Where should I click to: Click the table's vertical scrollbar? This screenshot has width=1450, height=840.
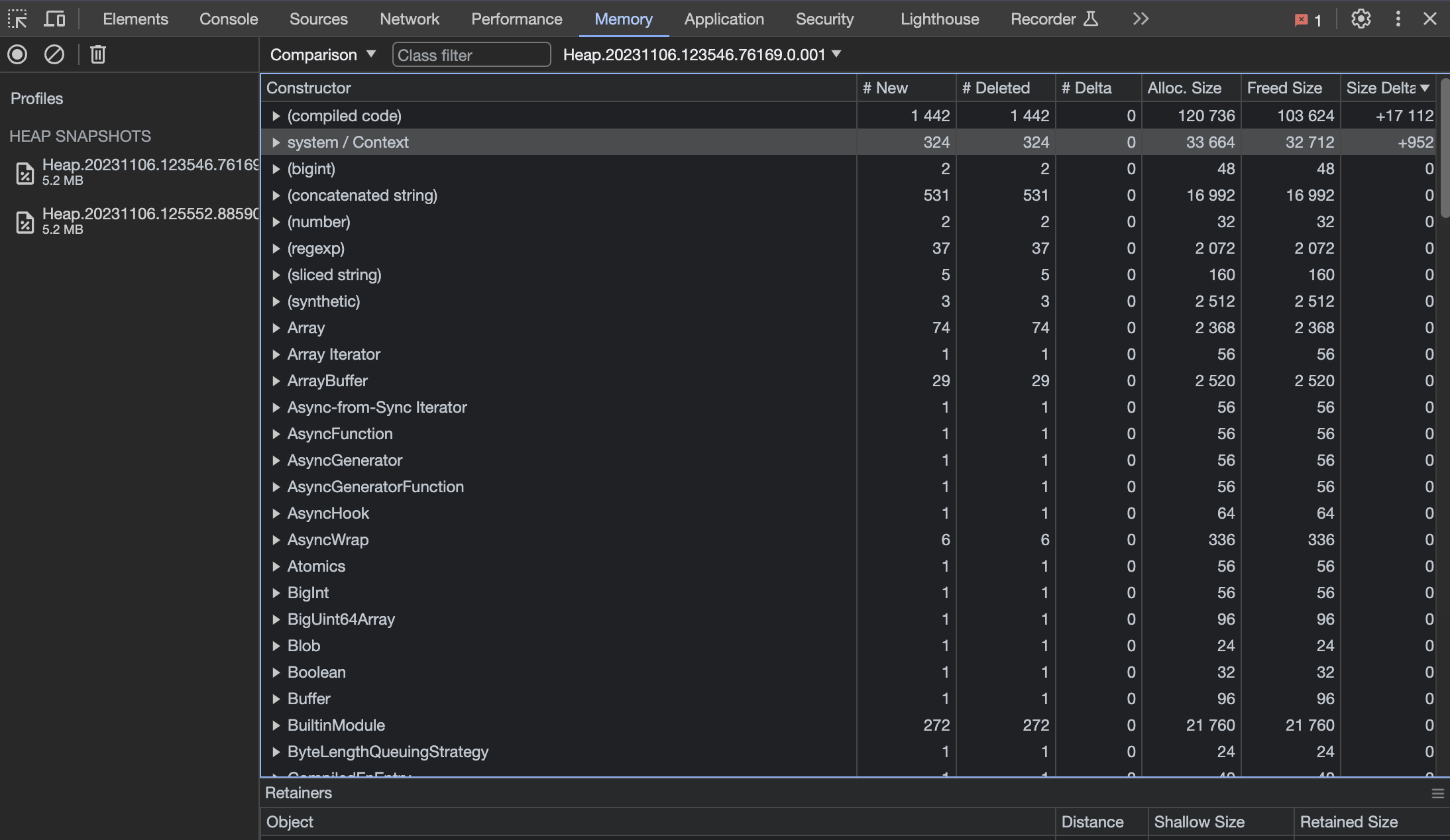pos(1445,147)
